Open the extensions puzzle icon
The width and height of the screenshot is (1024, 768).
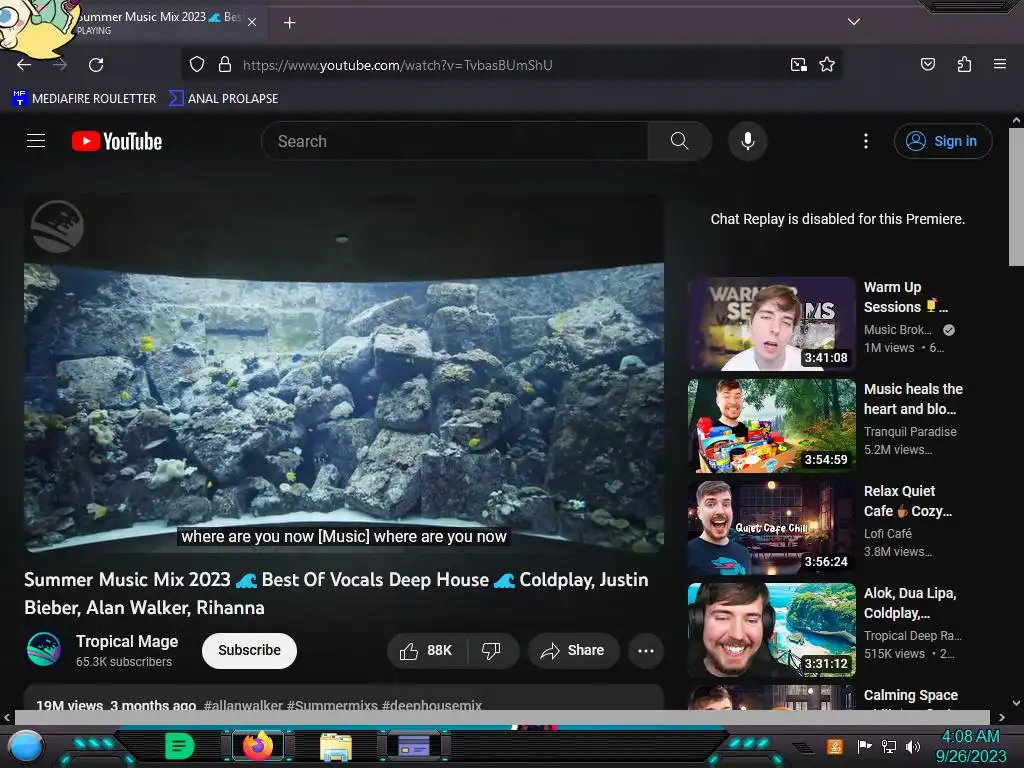tap(964, 64)
